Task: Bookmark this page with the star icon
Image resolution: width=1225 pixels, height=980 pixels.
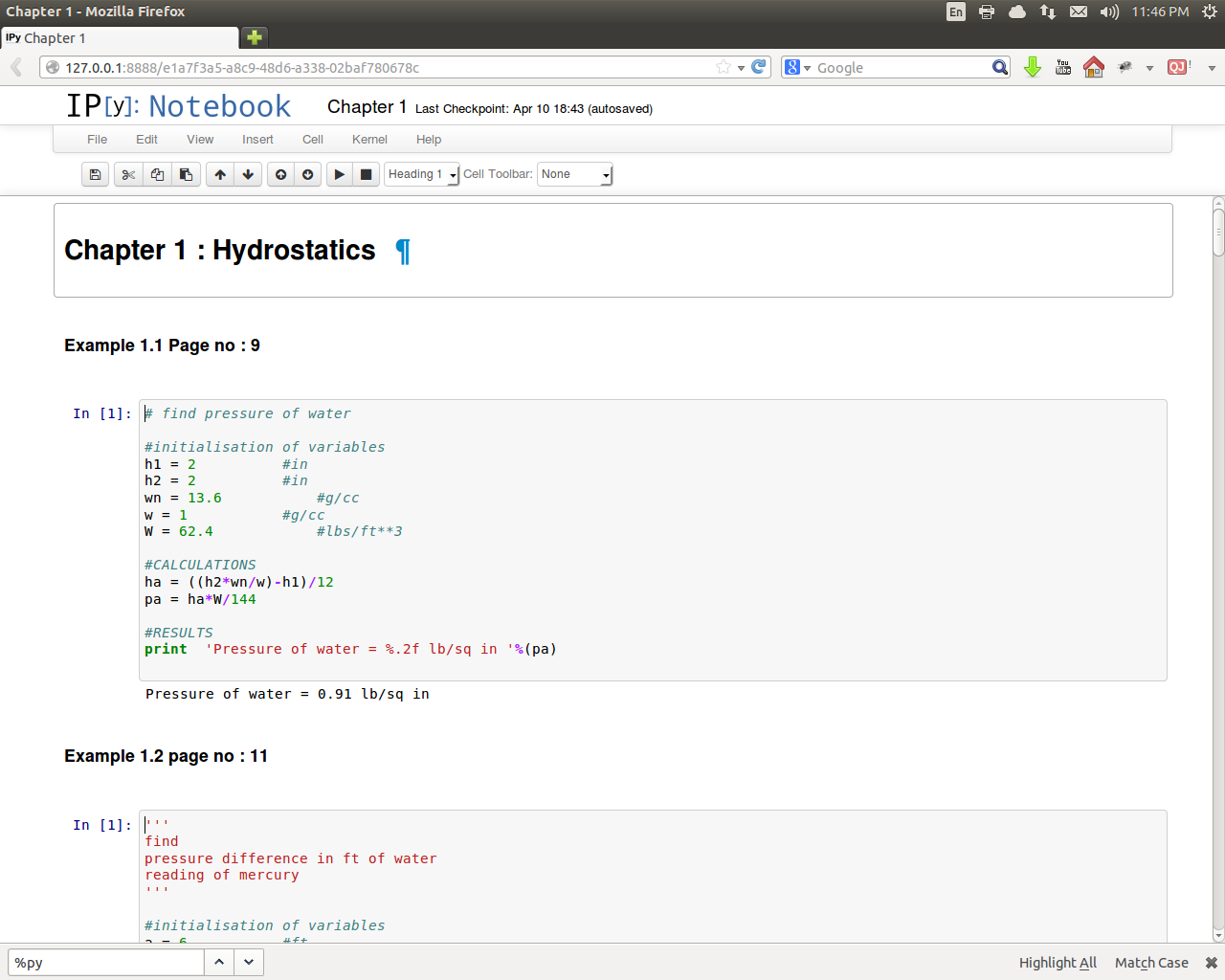Action: (x=724, y=67)
